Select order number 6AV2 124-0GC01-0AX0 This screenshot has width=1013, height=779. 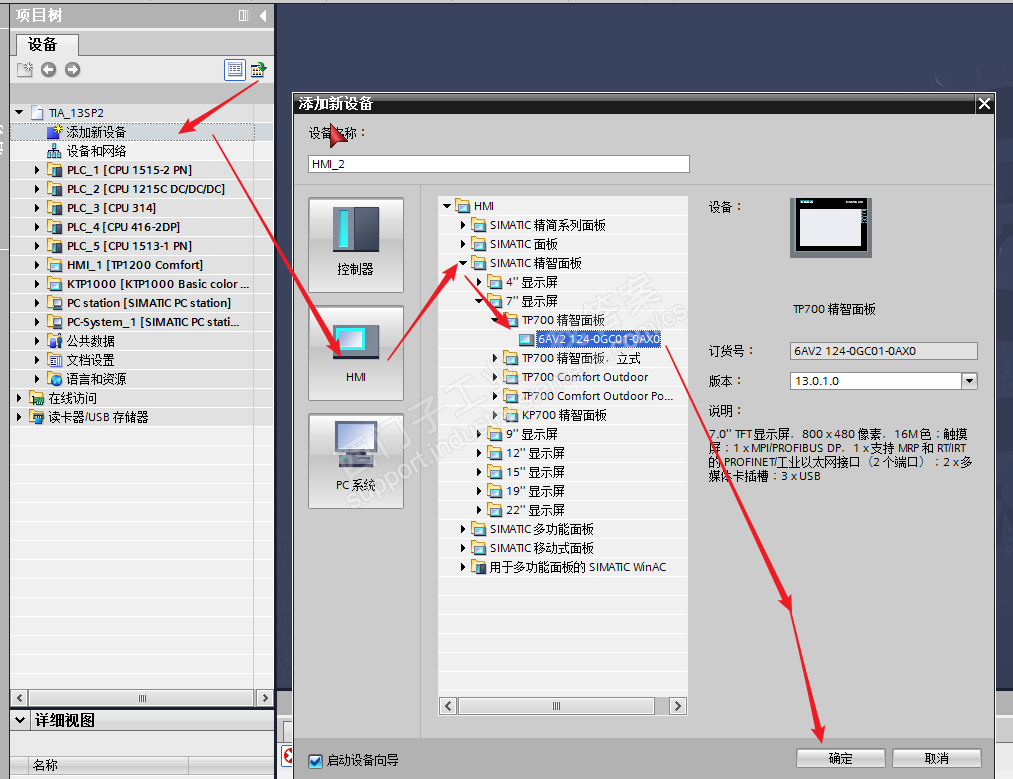click(598, 339)
